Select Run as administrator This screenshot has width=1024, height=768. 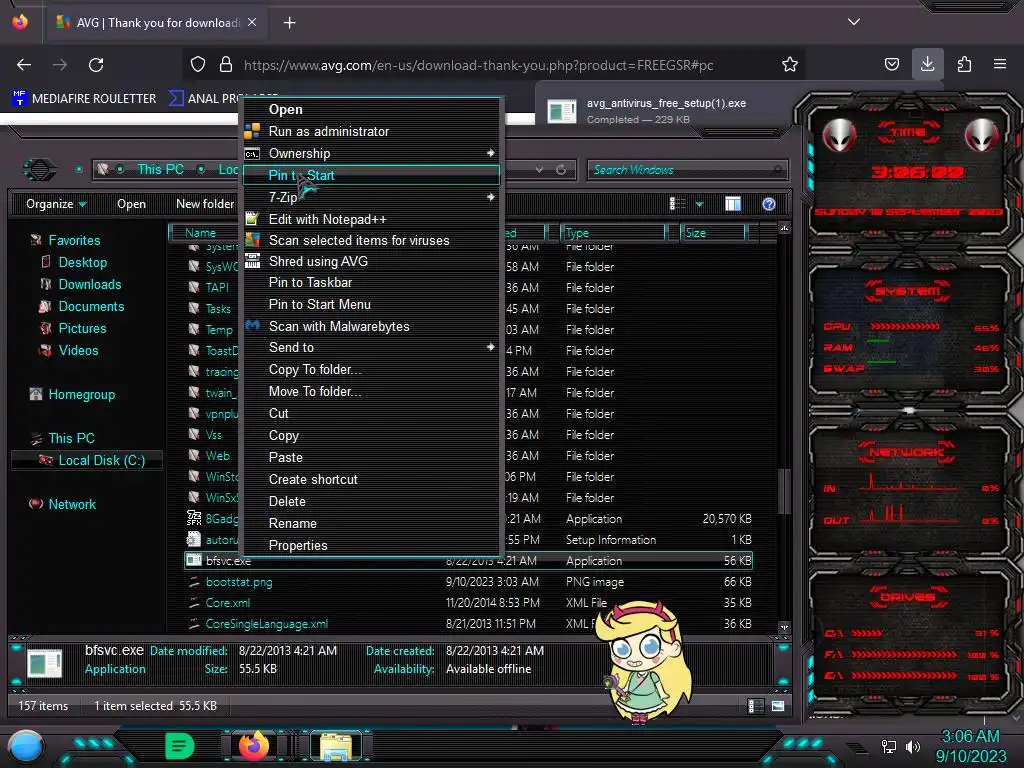371,131
